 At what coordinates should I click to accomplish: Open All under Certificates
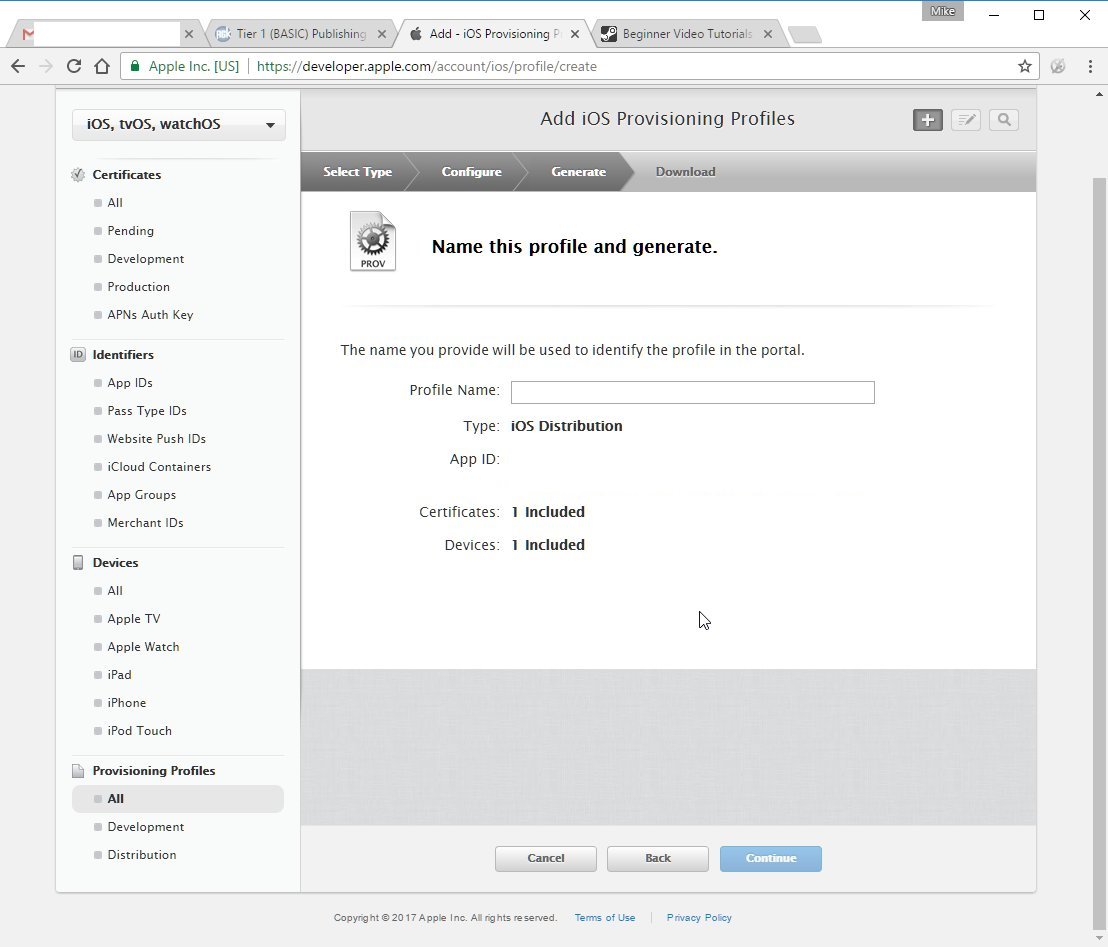pos(115,203)
